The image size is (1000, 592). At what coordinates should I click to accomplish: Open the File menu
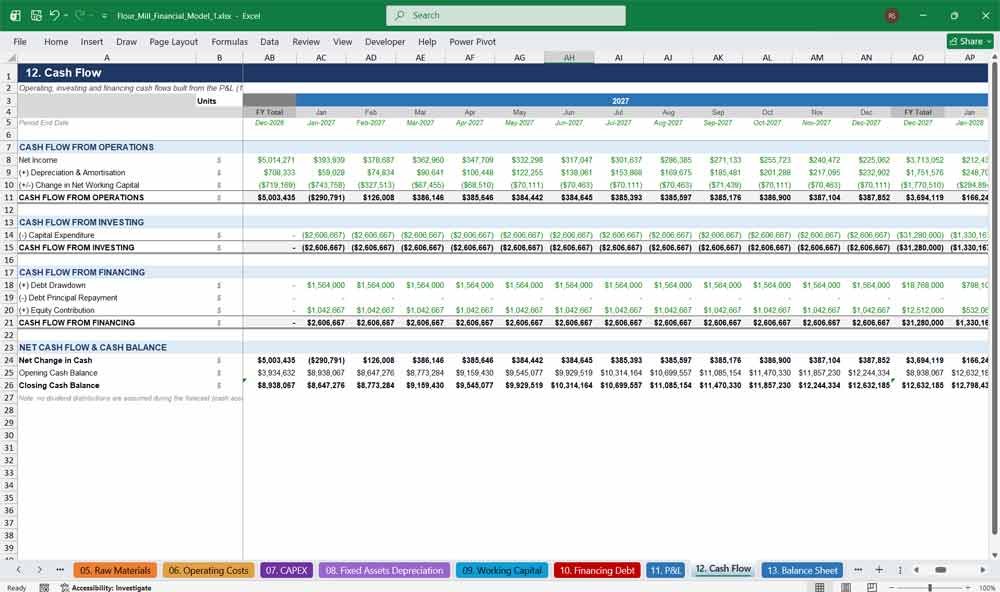[20, 41]
